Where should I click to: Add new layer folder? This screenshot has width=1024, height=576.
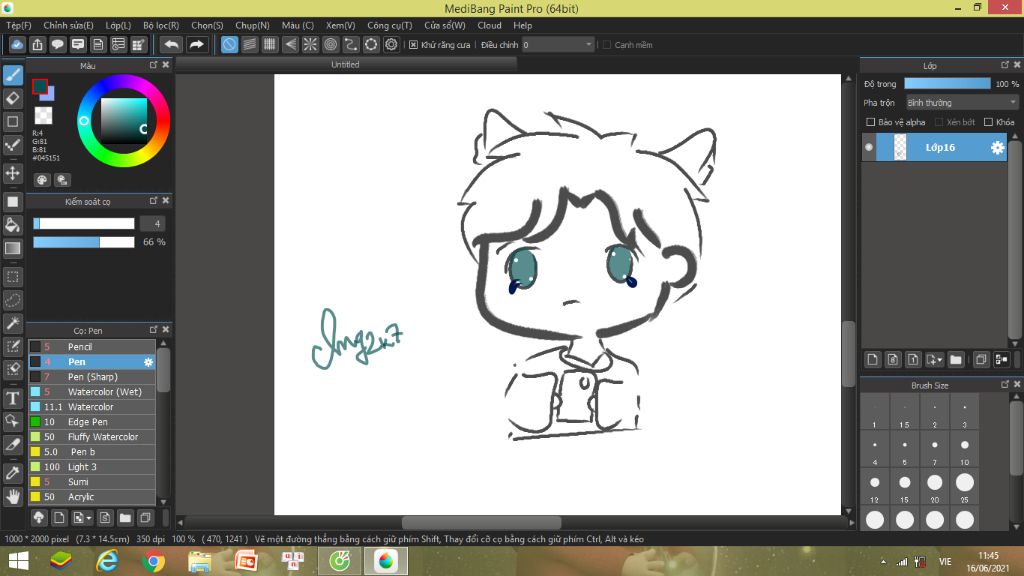point(956,359)
